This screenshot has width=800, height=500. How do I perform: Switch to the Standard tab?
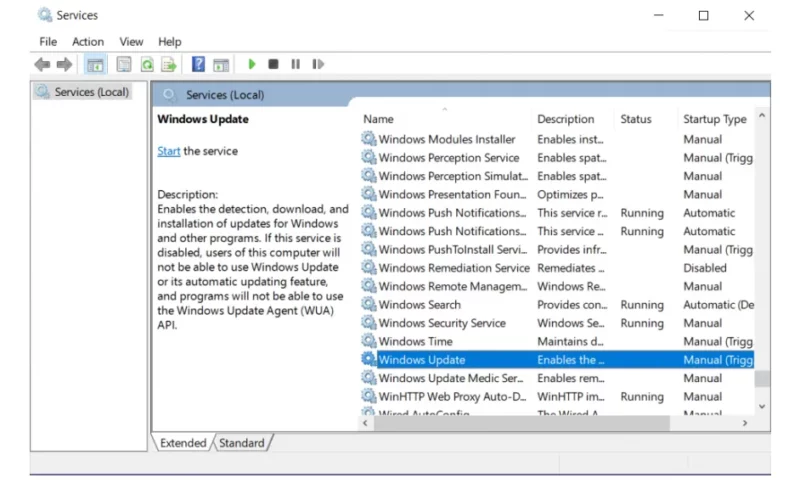tap(242, 443)
